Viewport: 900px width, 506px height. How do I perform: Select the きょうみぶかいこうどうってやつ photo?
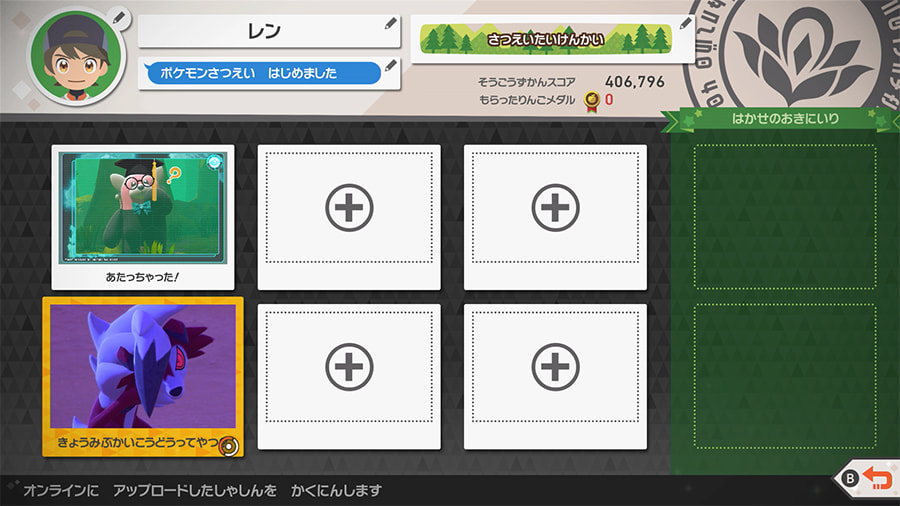pos(143,375)
